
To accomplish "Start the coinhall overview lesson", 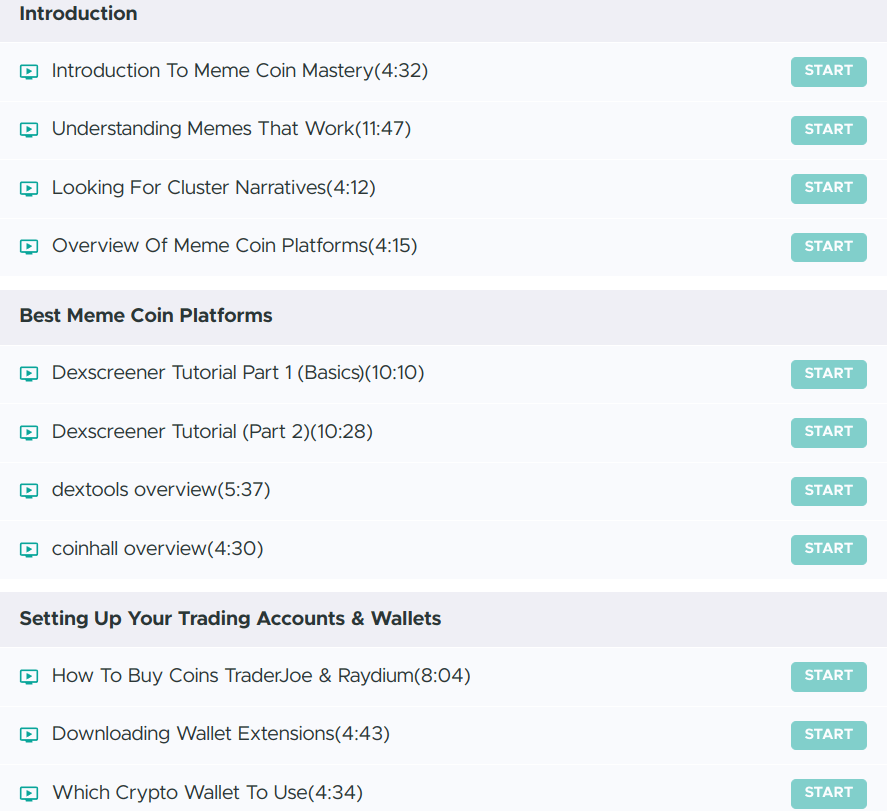I will coord(828,549).
